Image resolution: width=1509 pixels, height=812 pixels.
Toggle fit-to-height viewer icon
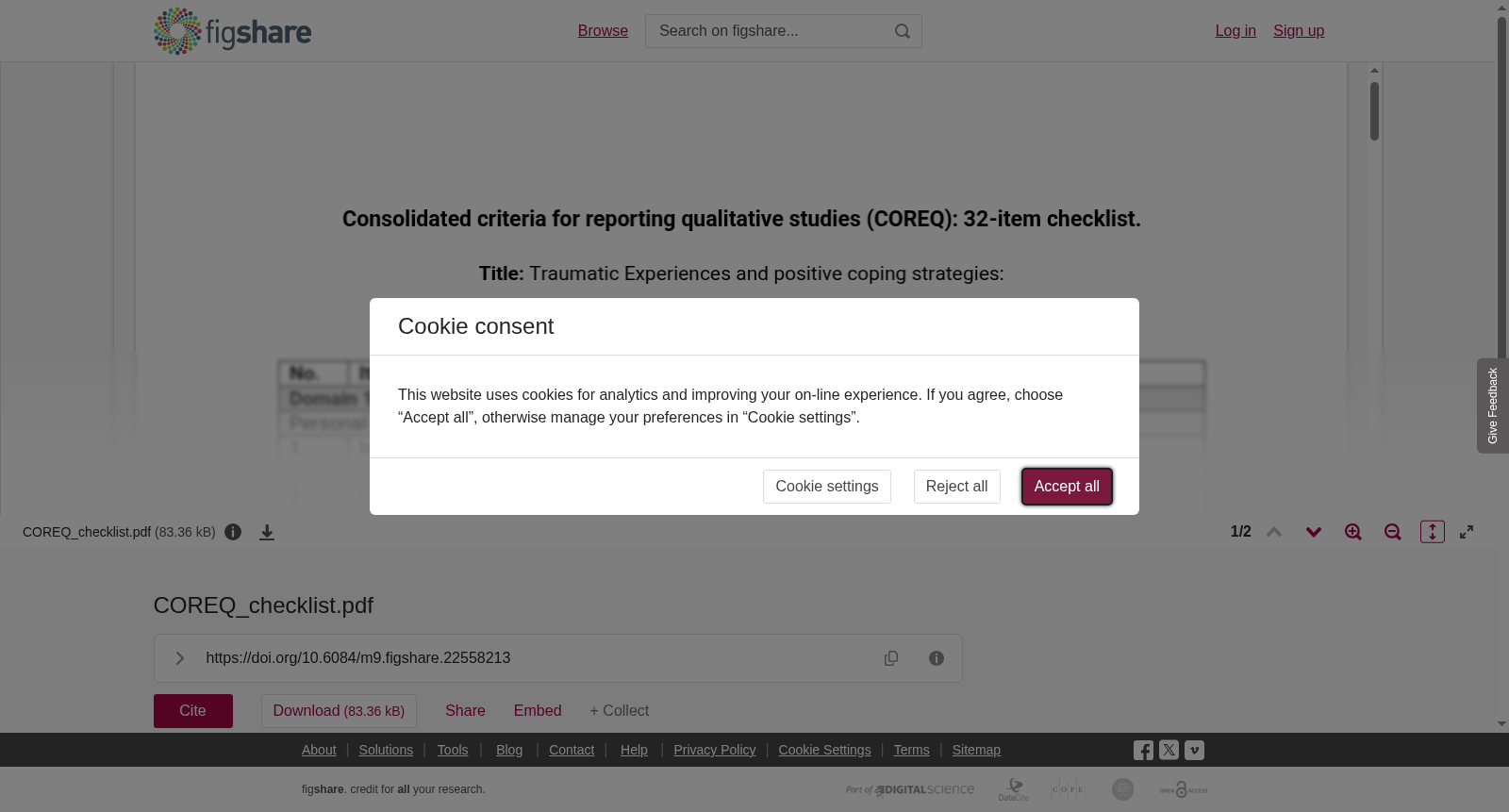(1433, 532)
